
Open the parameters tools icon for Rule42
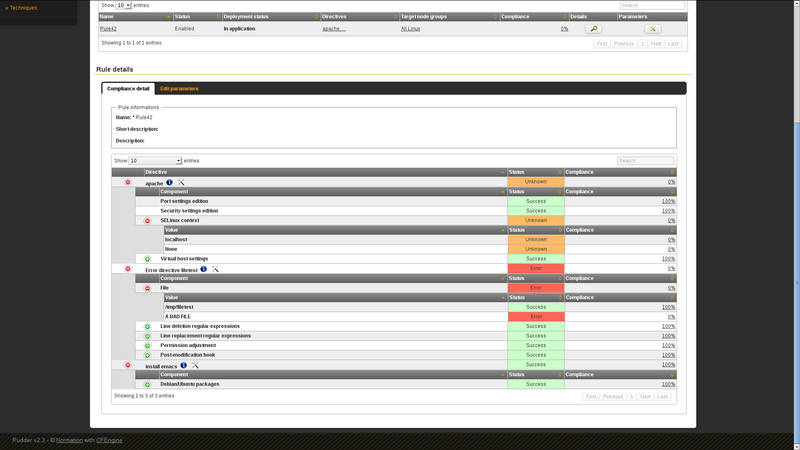(x=653, y=29)
